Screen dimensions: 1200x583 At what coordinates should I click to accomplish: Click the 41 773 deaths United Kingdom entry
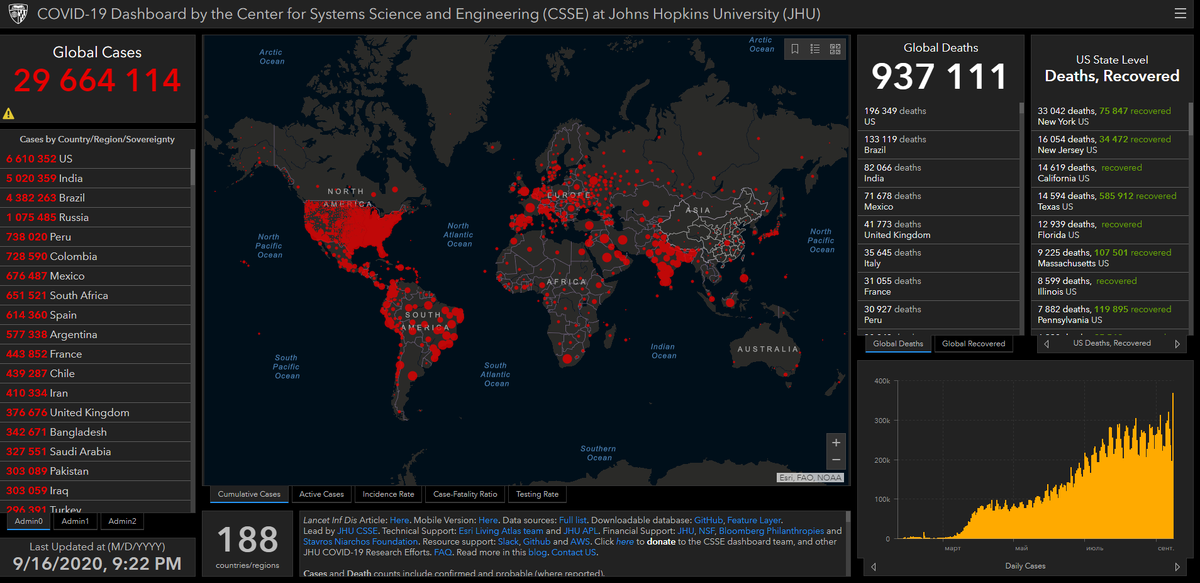938,229
